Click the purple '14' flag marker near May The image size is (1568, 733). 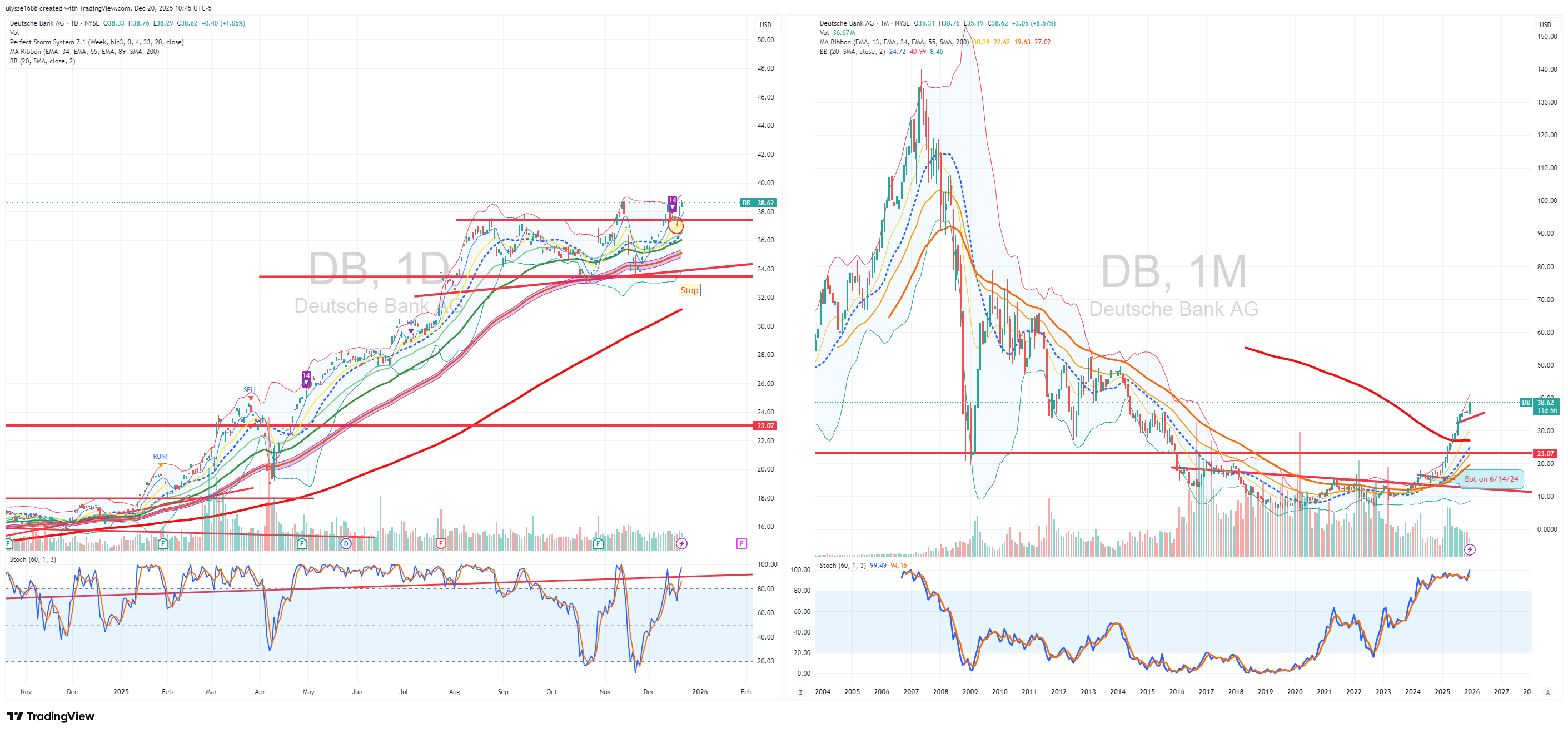(x=306, y=378)
